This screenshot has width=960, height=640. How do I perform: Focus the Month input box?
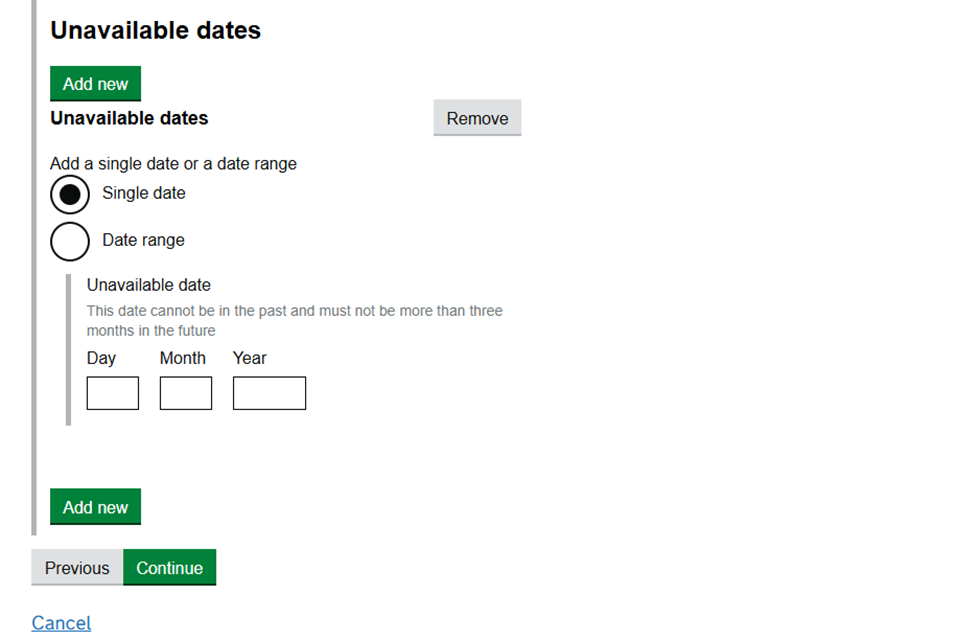(186, 393)
